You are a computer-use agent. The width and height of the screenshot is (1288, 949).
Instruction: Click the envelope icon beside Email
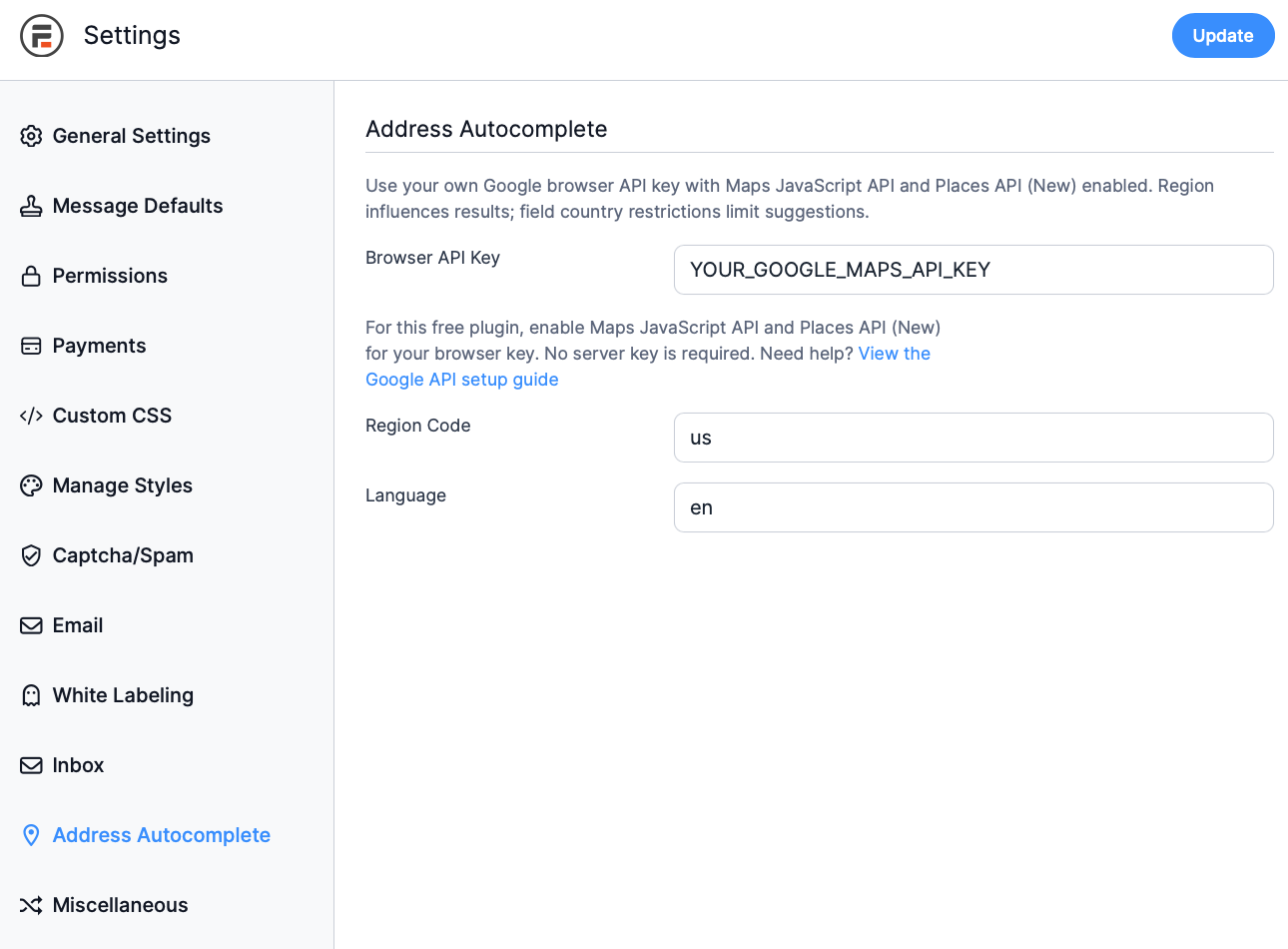pos(31,625)
